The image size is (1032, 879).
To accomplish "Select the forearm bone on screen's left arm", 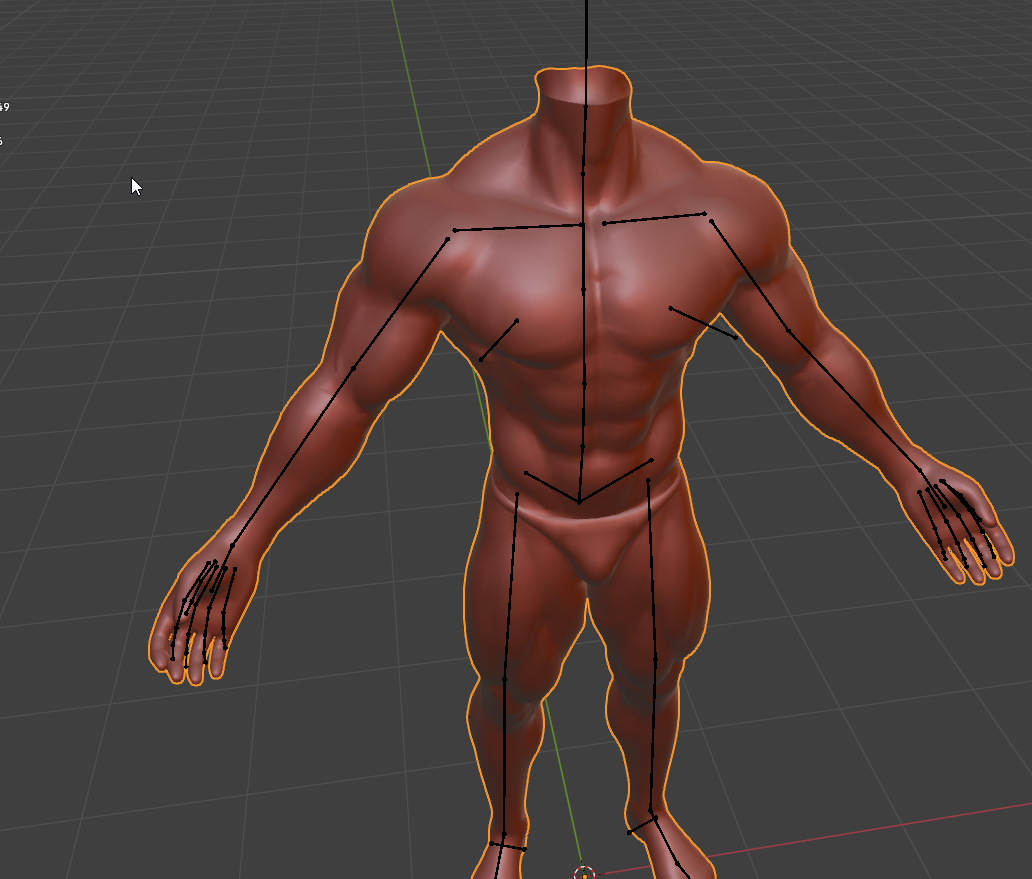I will (293, 457).
